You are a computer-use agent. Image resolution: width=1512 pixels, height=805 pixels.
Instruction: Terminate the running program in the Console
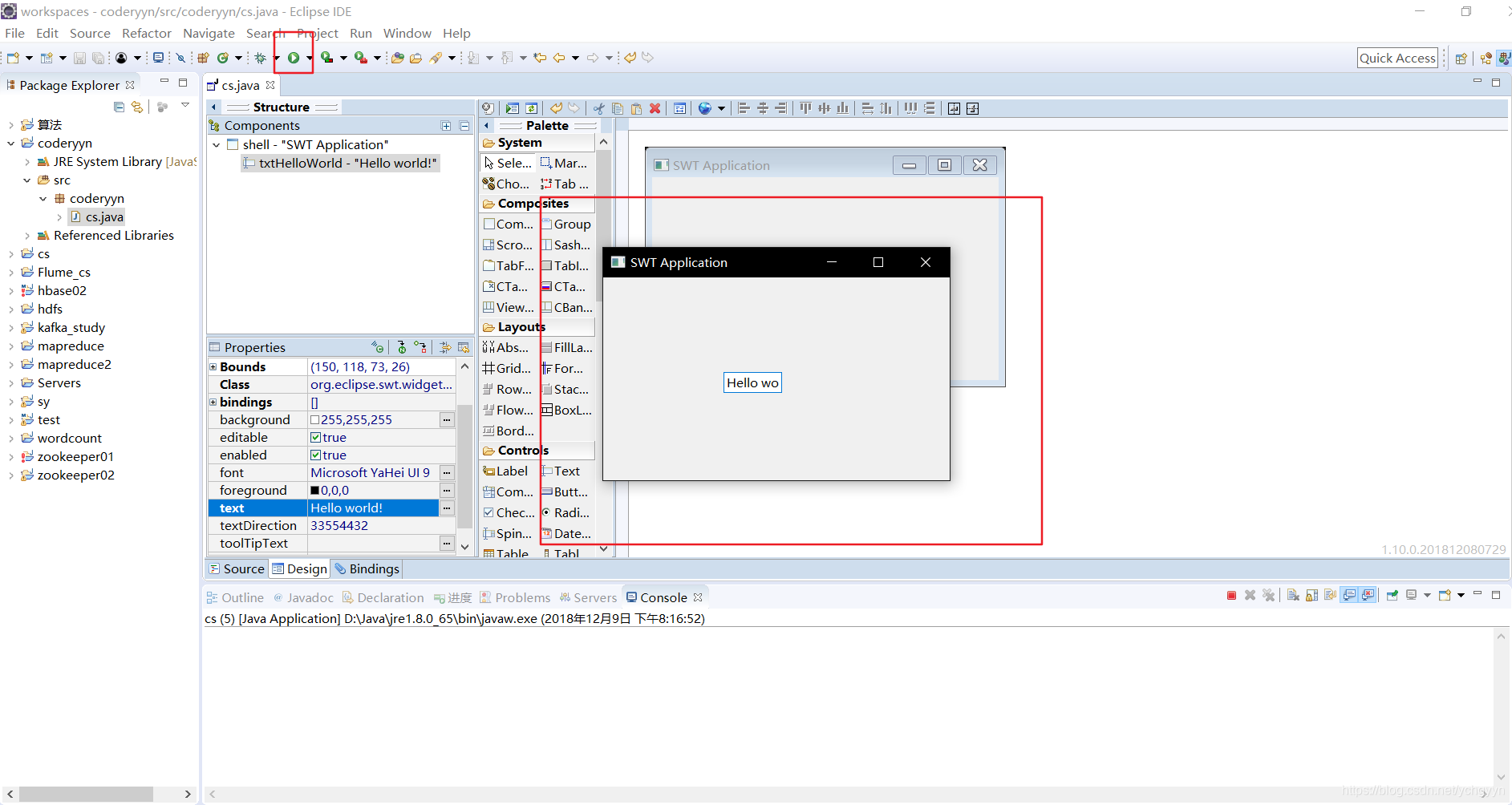click(x=1232, y=595)
